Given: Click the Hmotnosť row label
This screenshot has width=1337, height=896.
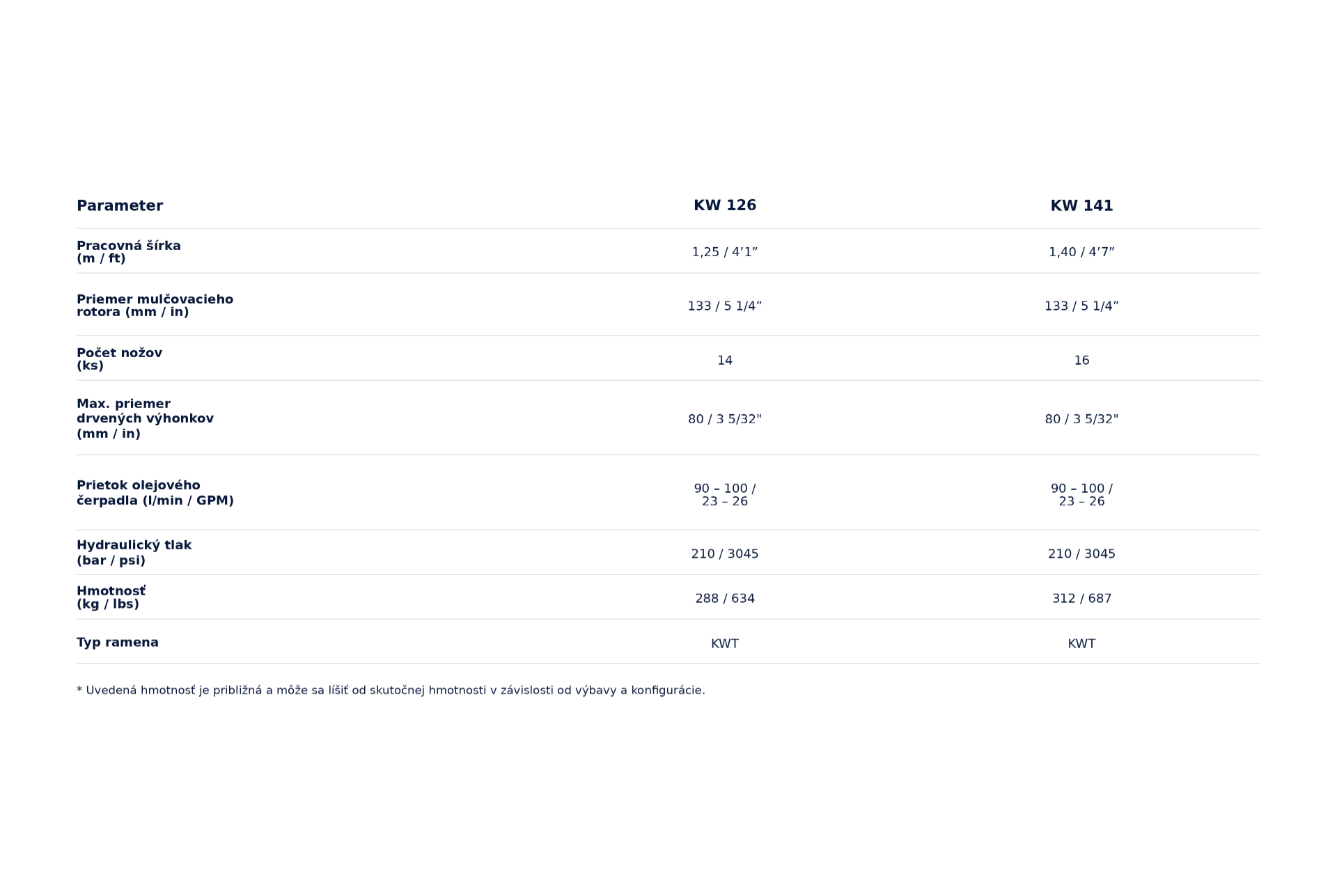Looking at the screenshot, I should click(111, 597).
